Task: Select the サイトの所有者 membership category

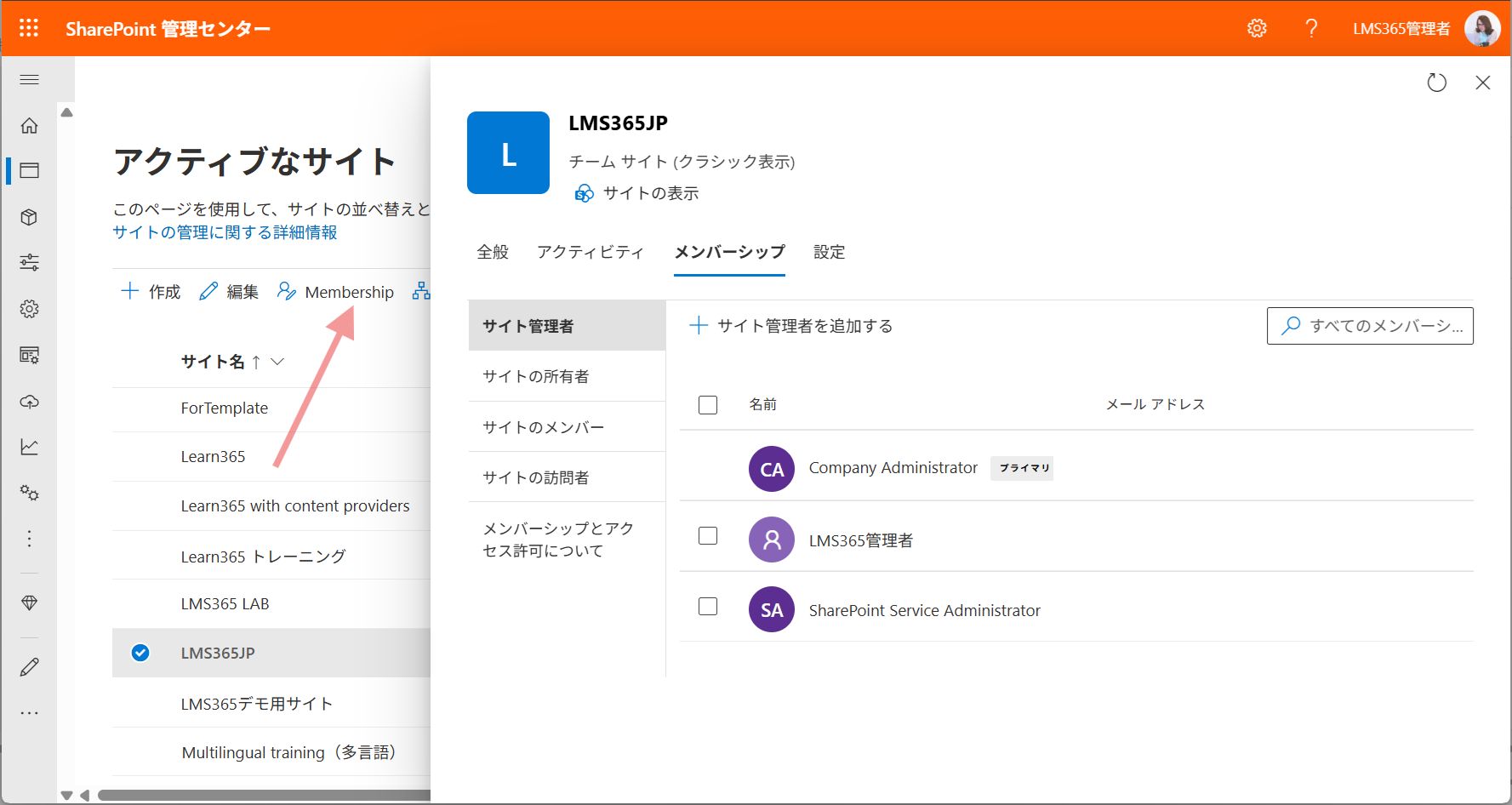Action: point(567,376)
